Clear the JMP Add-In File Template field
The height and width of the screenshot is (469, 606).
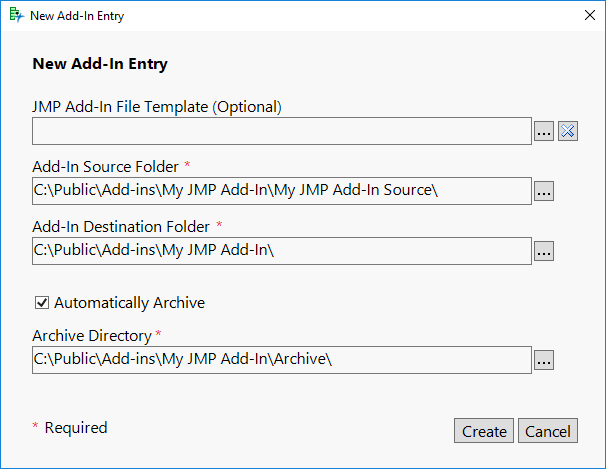pyautogui.click(x=568, y=131)
